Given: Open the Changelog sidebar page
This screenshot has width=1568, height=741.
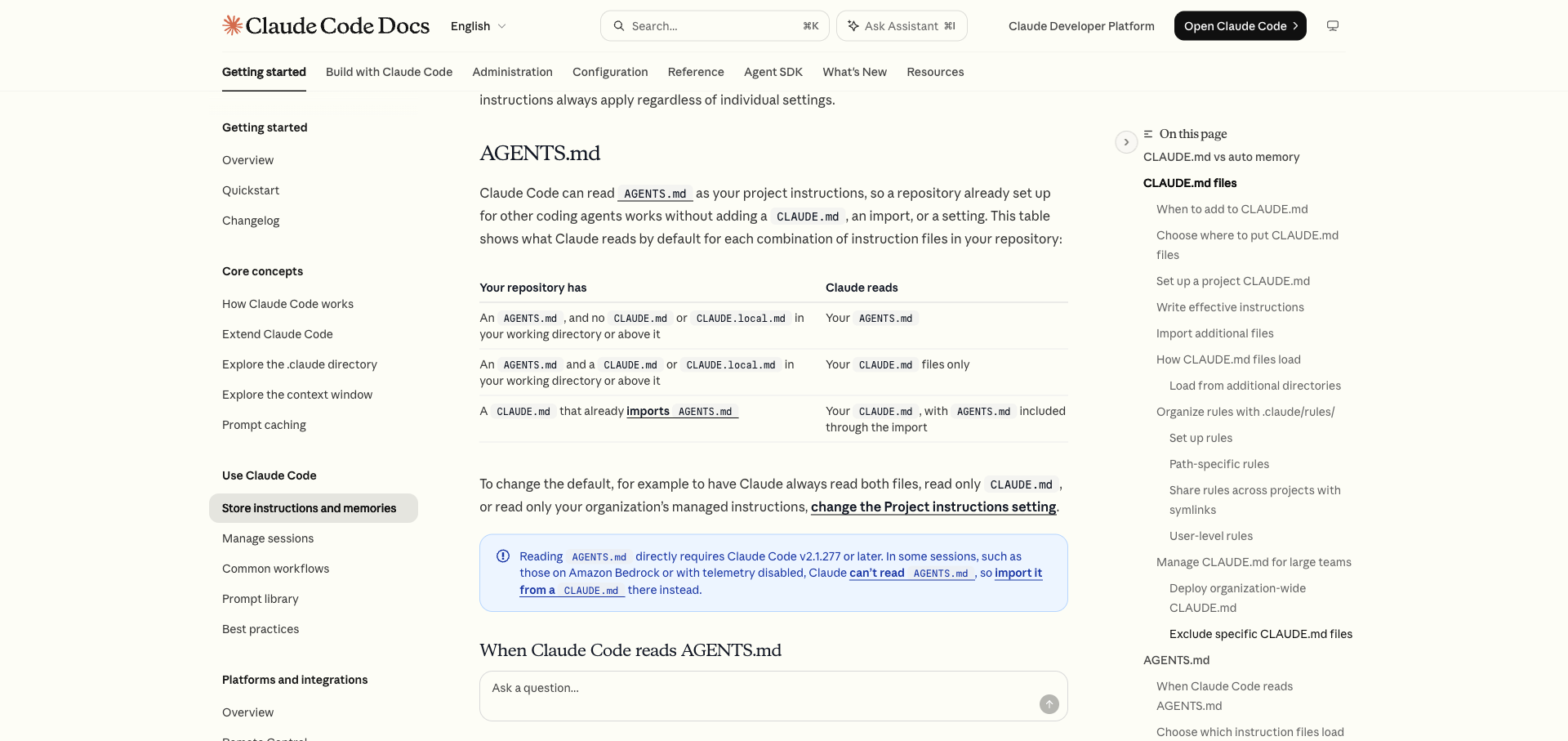Looking at the screenshot, I should [x=251, y=221].
